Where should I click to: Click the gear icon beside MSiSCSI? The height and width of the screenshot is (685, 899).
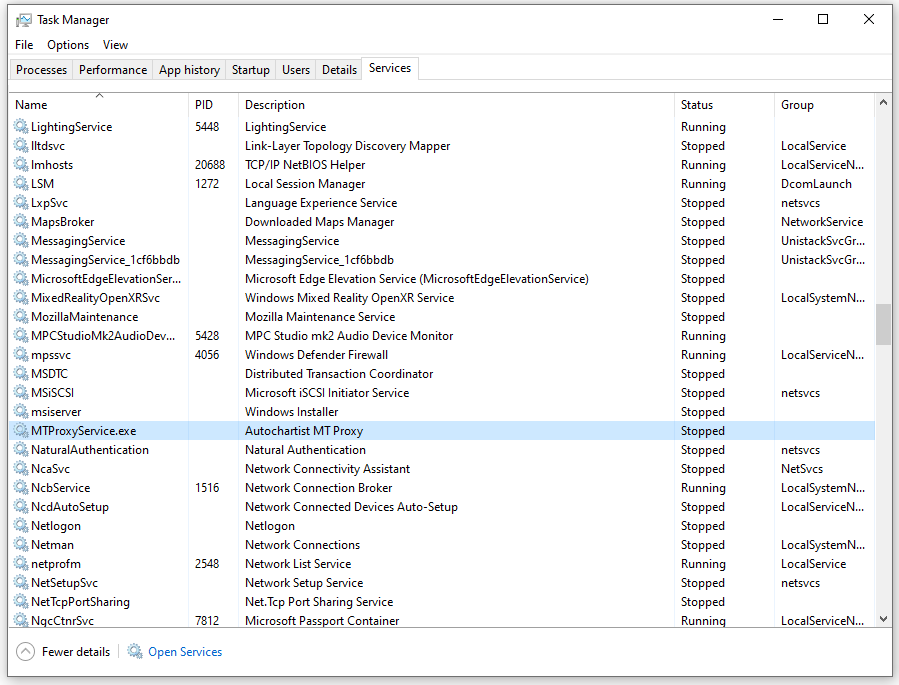pyautogui.click(x=21, y=392)
